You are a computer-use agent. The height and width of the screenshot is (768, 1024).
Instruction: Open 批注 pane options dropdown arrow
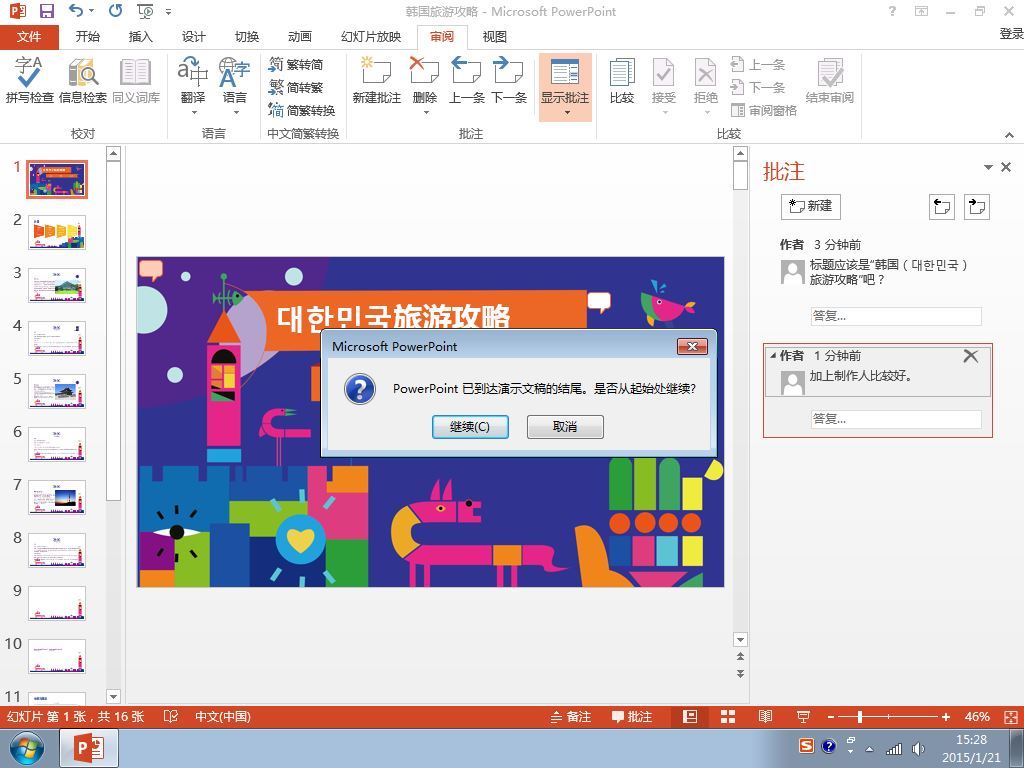pyautogui.click(x=988, y=168)
